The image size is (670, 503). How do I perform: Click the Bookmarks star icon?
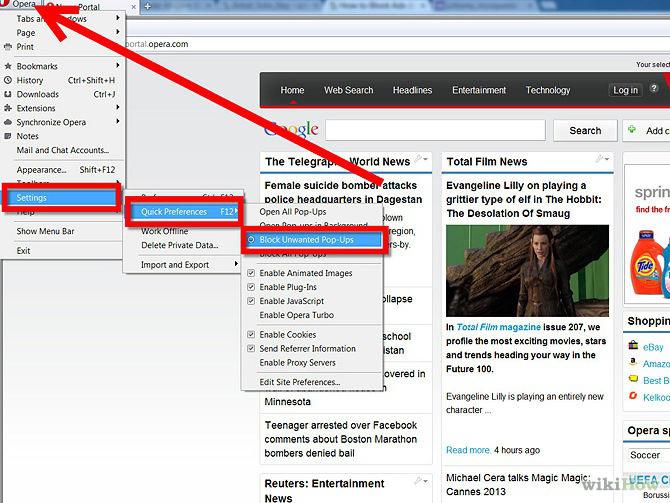8,66
